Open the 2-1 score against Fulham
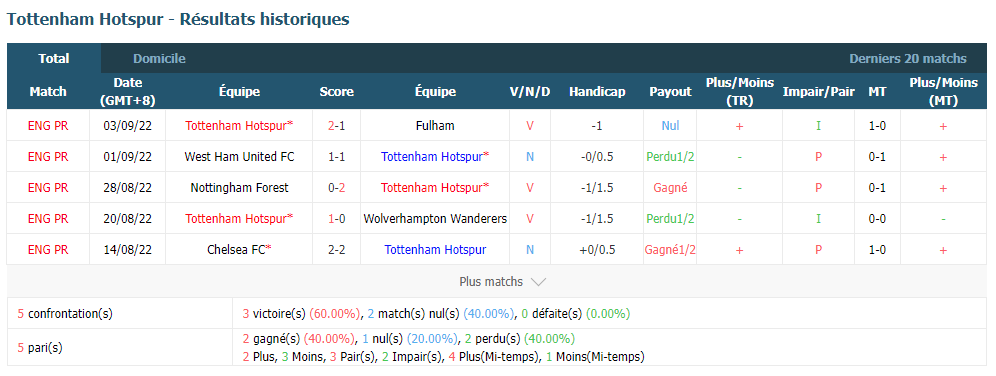 coord(337,126)
